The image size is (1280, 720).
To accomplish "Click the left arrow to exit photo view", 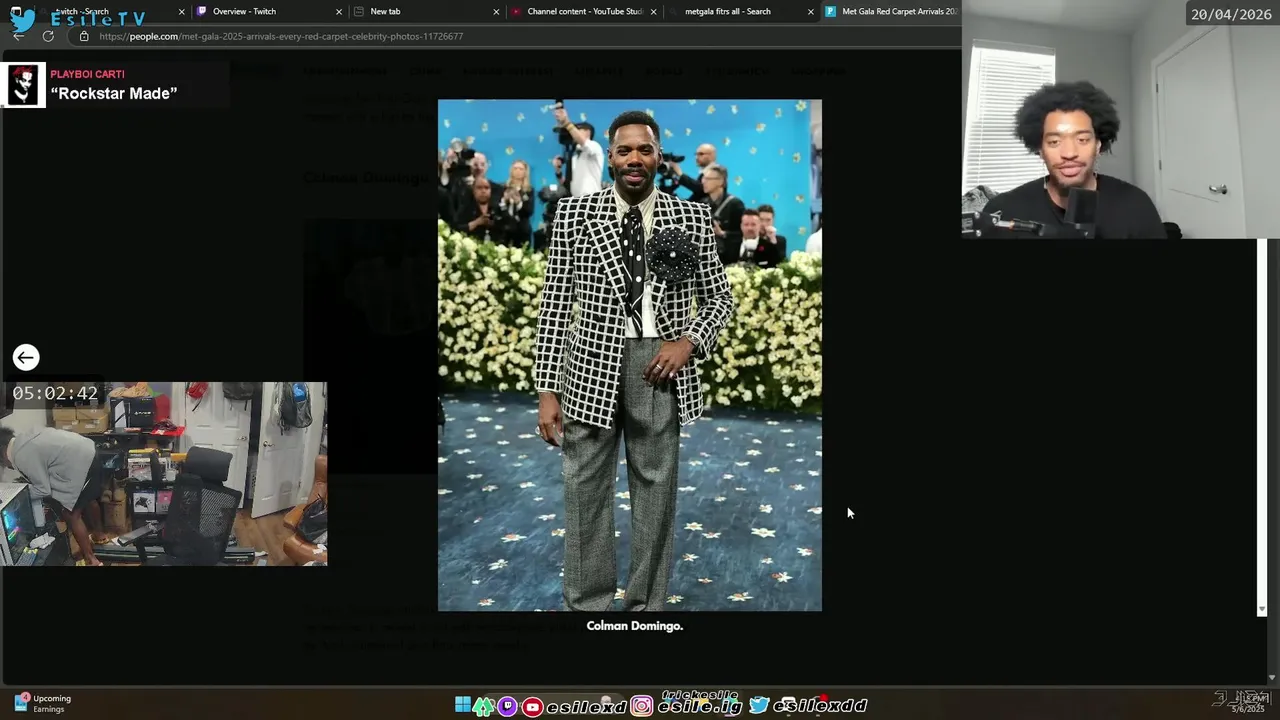I will click(26, 357).
